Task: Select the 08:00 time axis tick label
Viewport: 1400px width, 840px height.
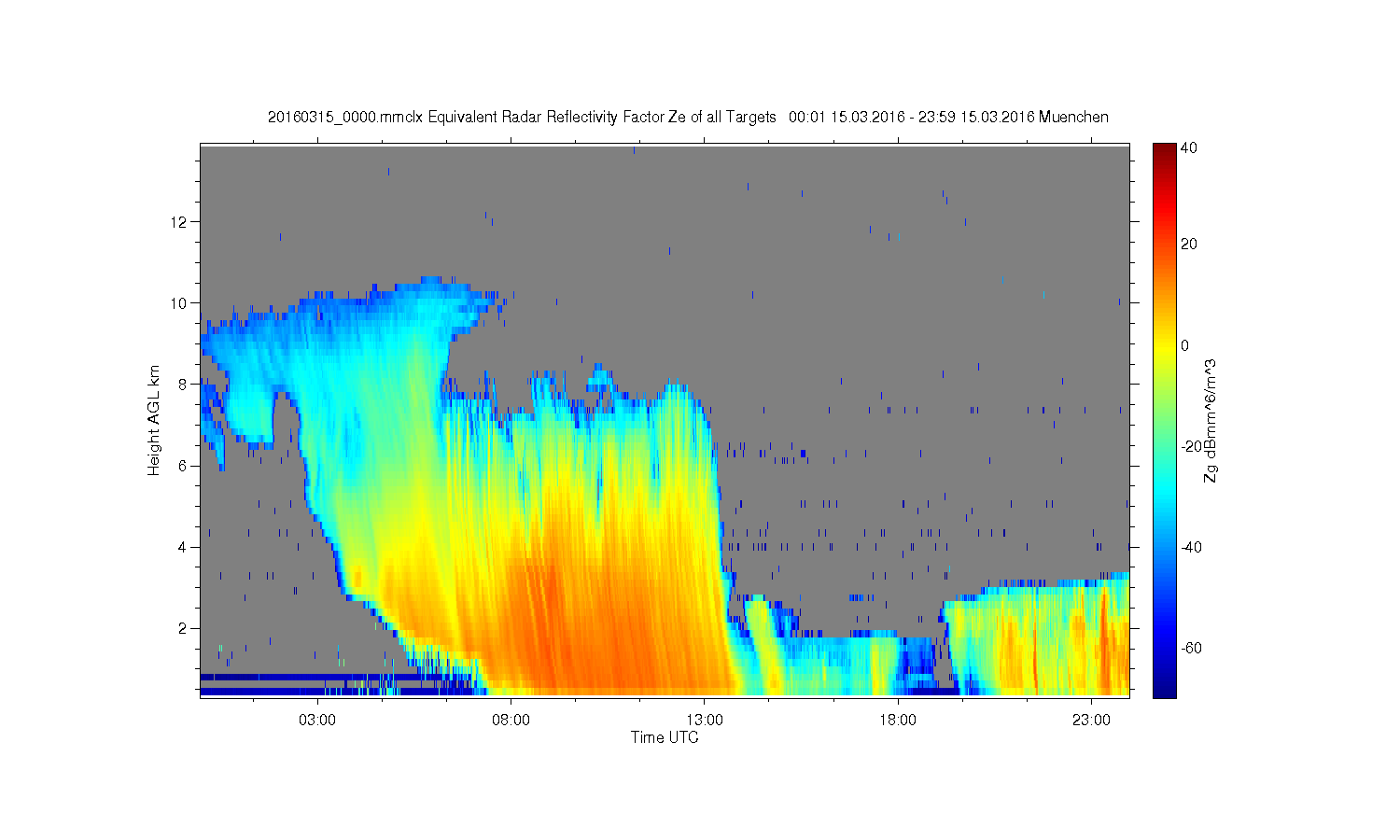Action: 511,721
